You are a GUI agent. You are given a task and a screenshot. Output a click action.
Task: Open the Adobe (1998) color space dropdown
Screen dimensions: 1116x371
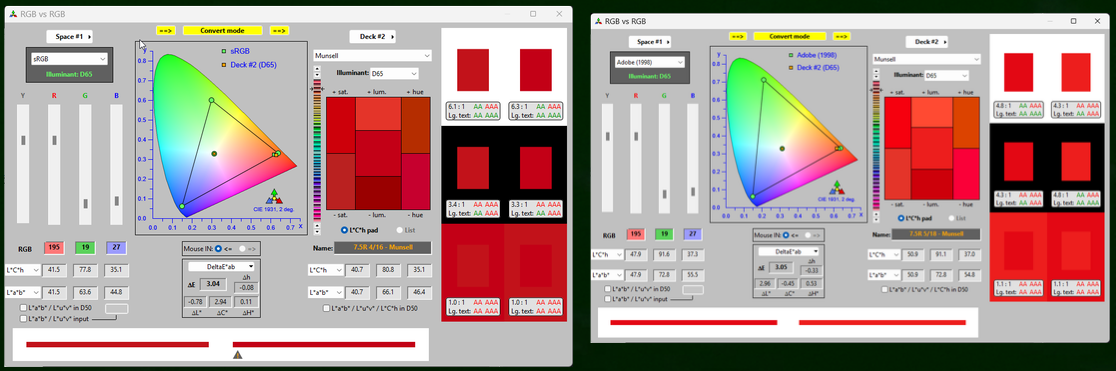pos(648,62)
